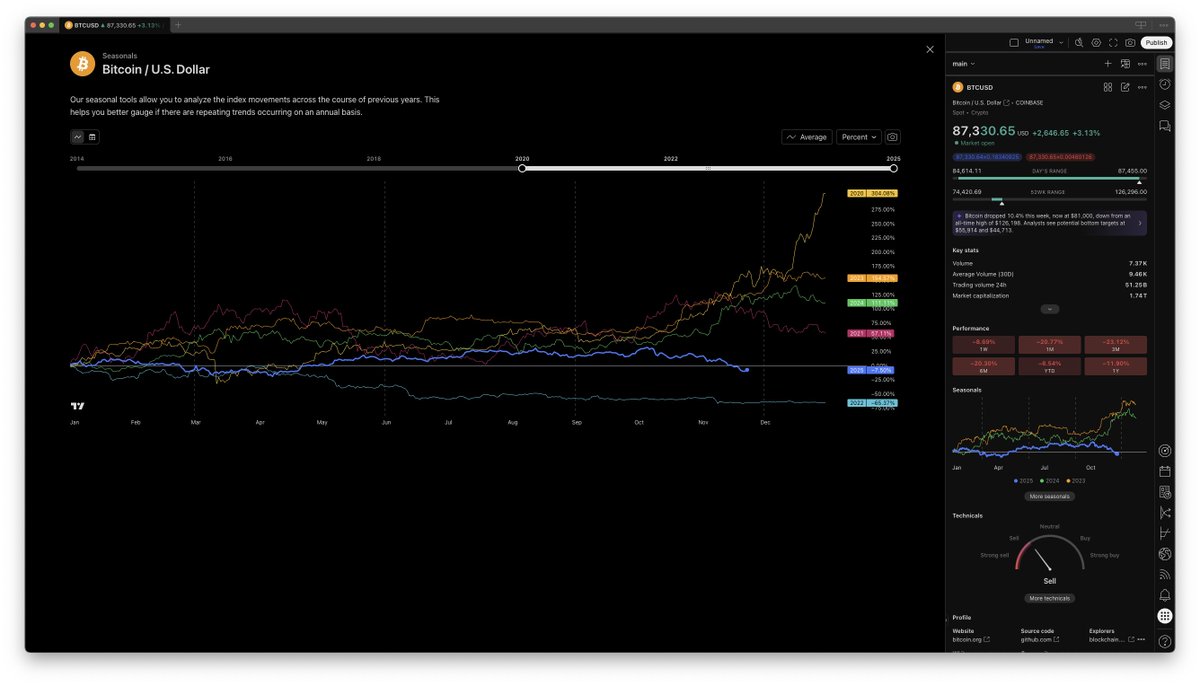Image resolution: width=1200 pixels, height=686 pixels.
Task: Open the advanced view icon next to the watchlist plus
Action: [x=1125, y=64]
